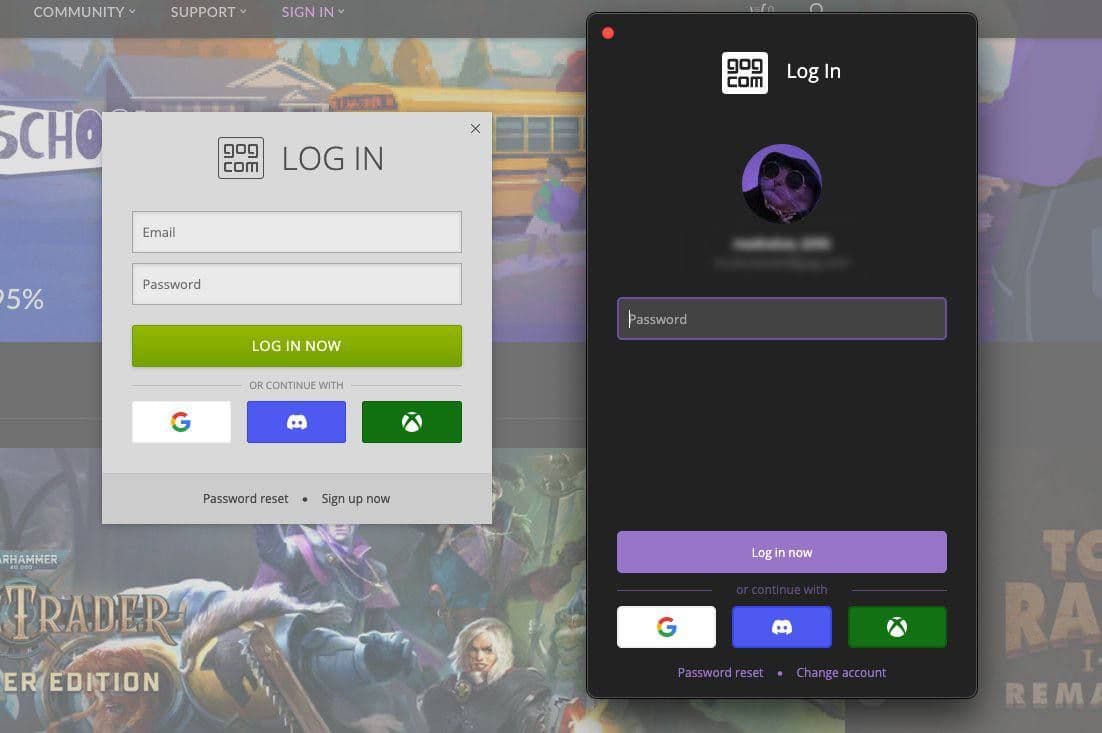Click the GOG.com logo in light dialog
This screenshot has width=1102, height=733.
(240, 158)
